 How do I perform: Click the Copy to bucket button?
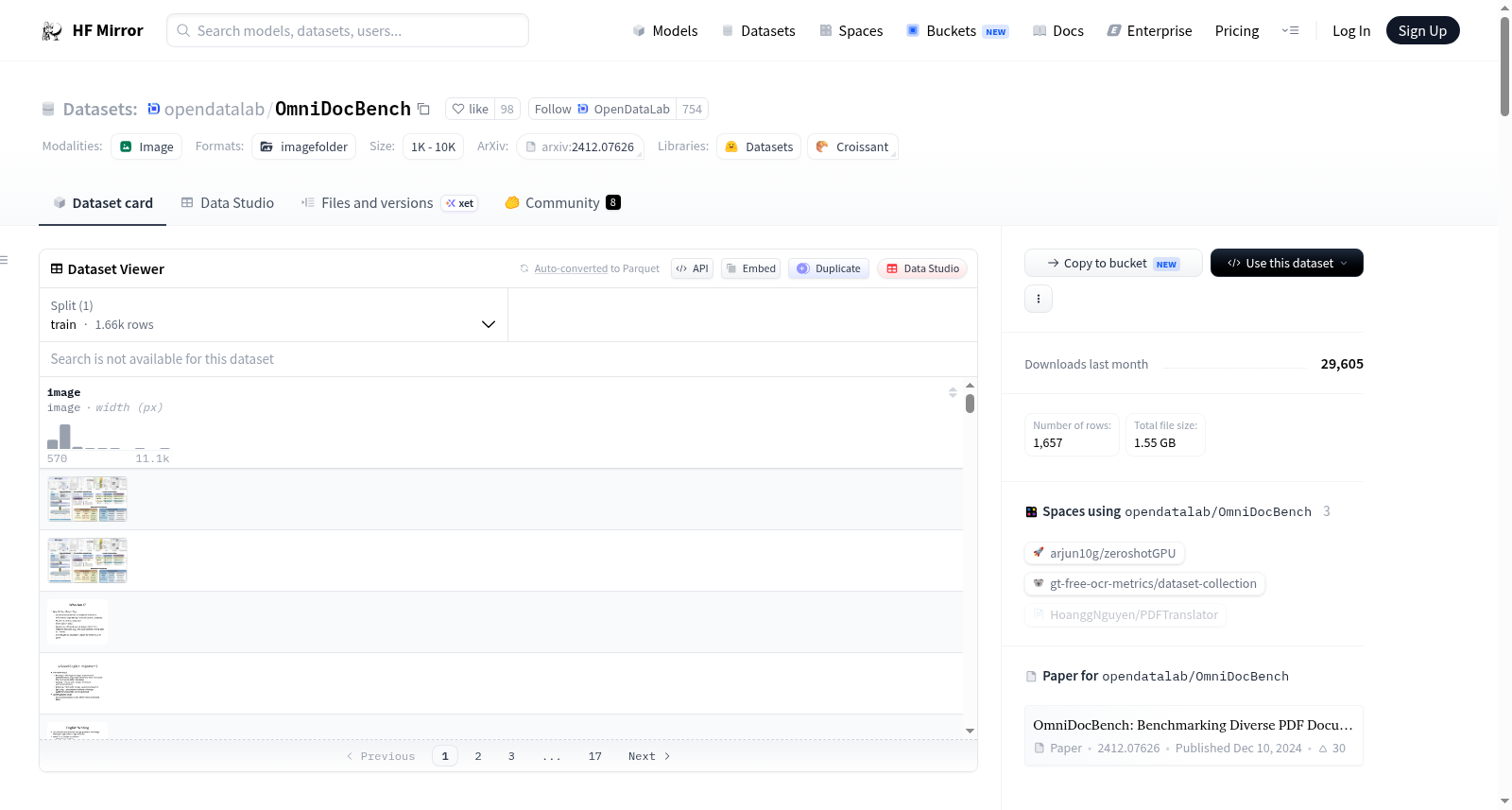click(1113, 263)
